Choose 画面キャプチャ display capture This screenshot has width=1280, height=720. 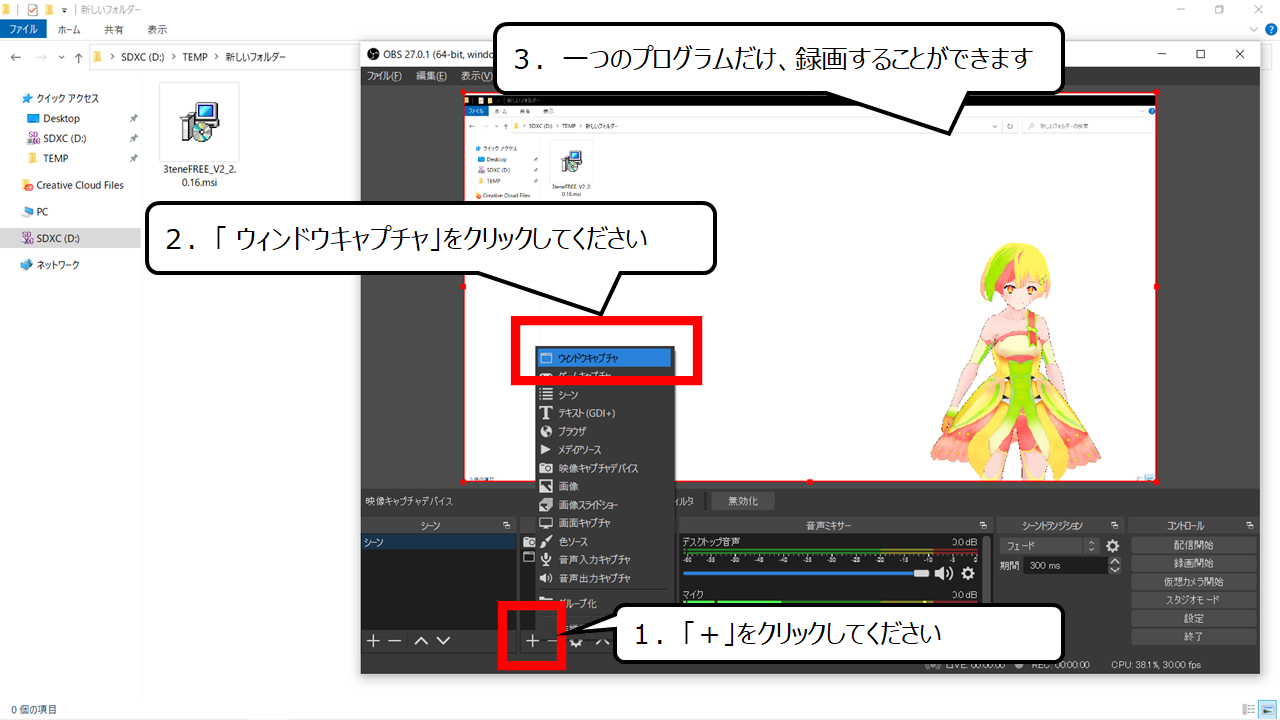pos(604,523)
